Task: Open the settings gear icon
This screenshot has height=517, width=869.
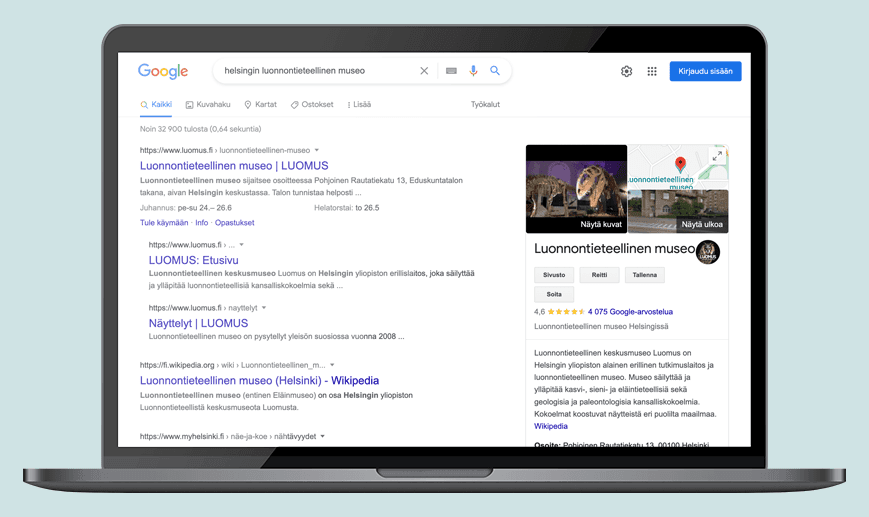Action: tap(626, 71)
